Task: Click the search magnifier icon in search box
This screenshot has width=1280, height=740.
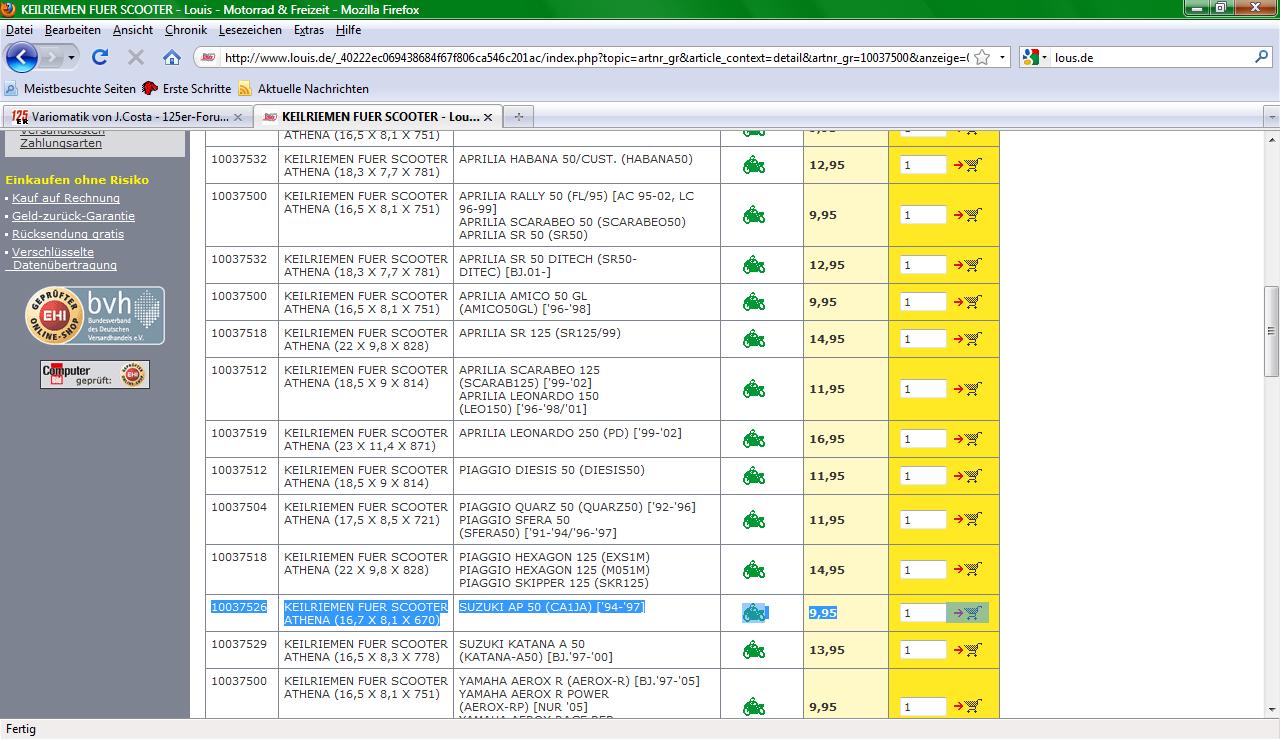Action: 1262,57
